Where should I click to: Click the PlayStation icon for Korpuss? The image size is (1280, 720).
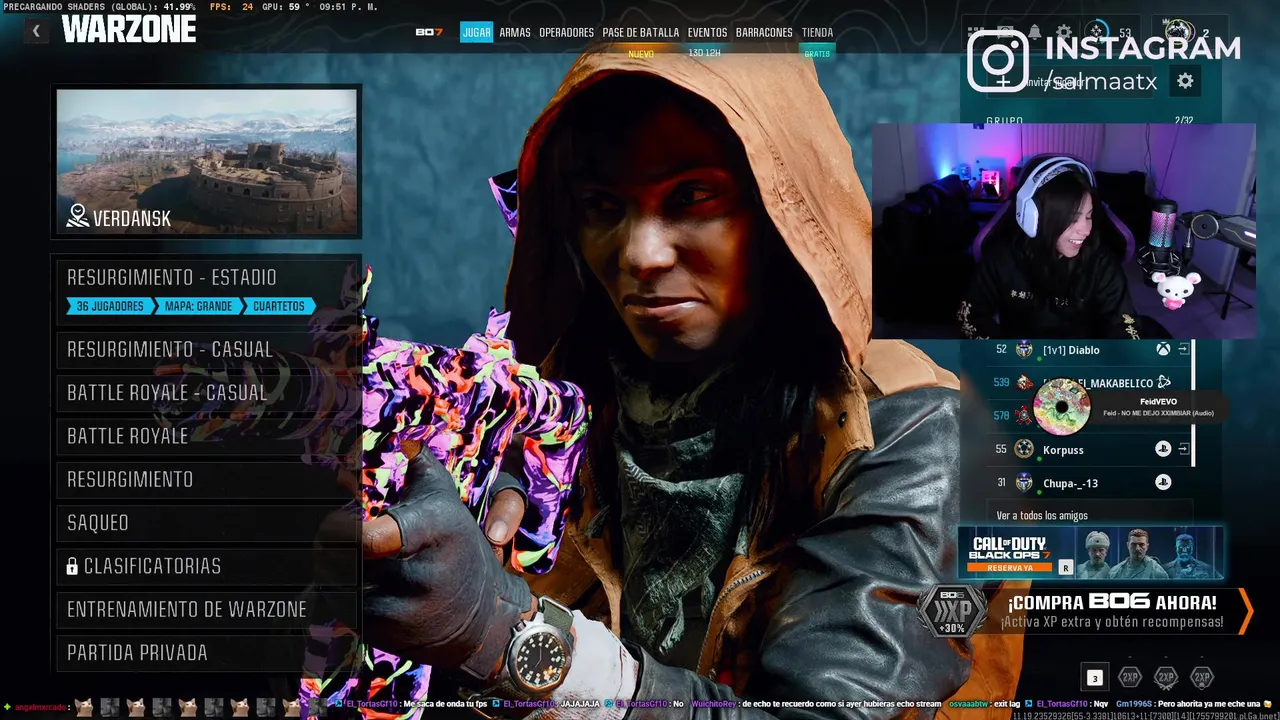1163,449
